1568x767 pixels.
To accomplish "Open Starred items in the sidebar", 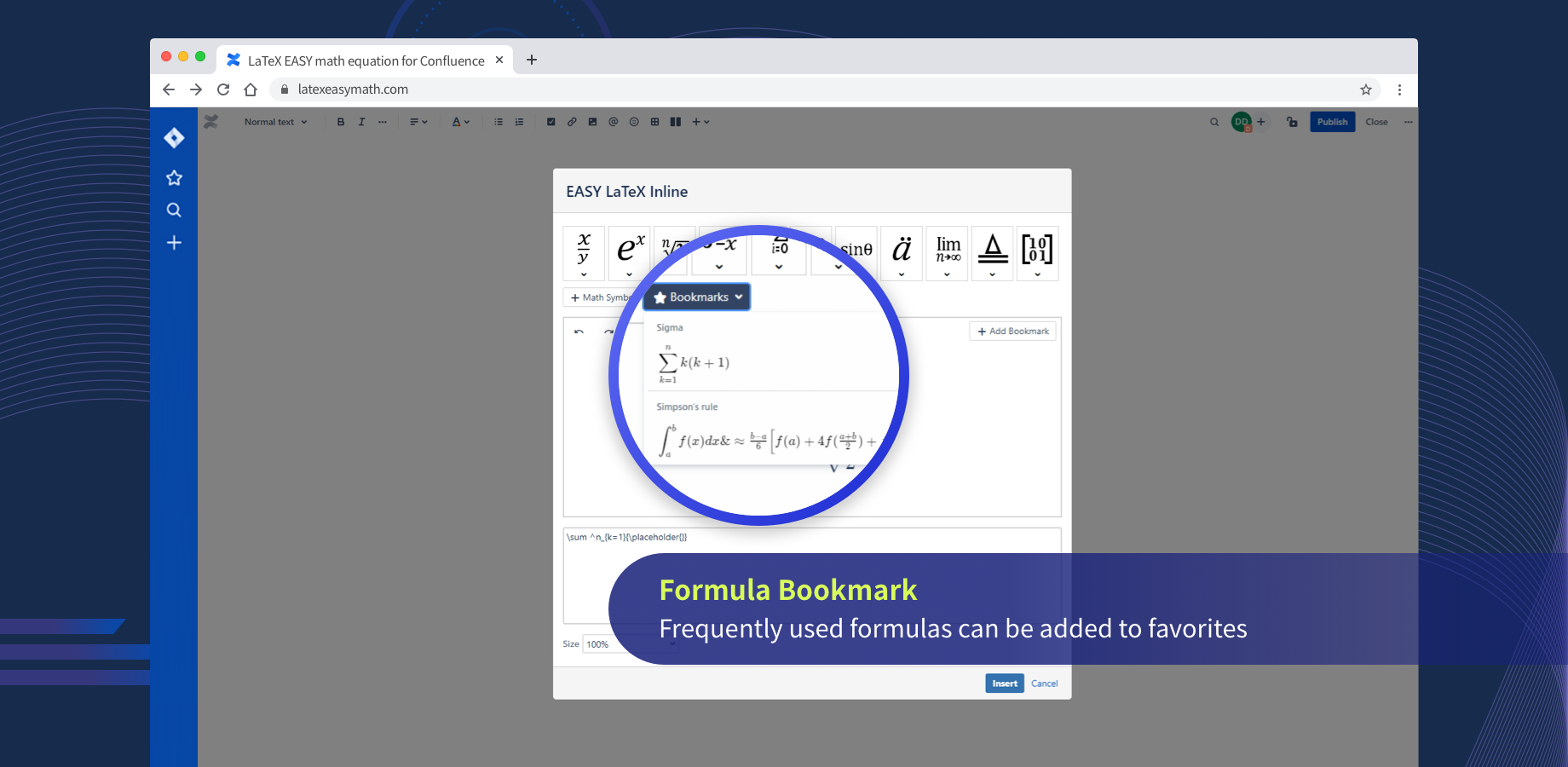I will pyautogui.click(x=174, y=177).
